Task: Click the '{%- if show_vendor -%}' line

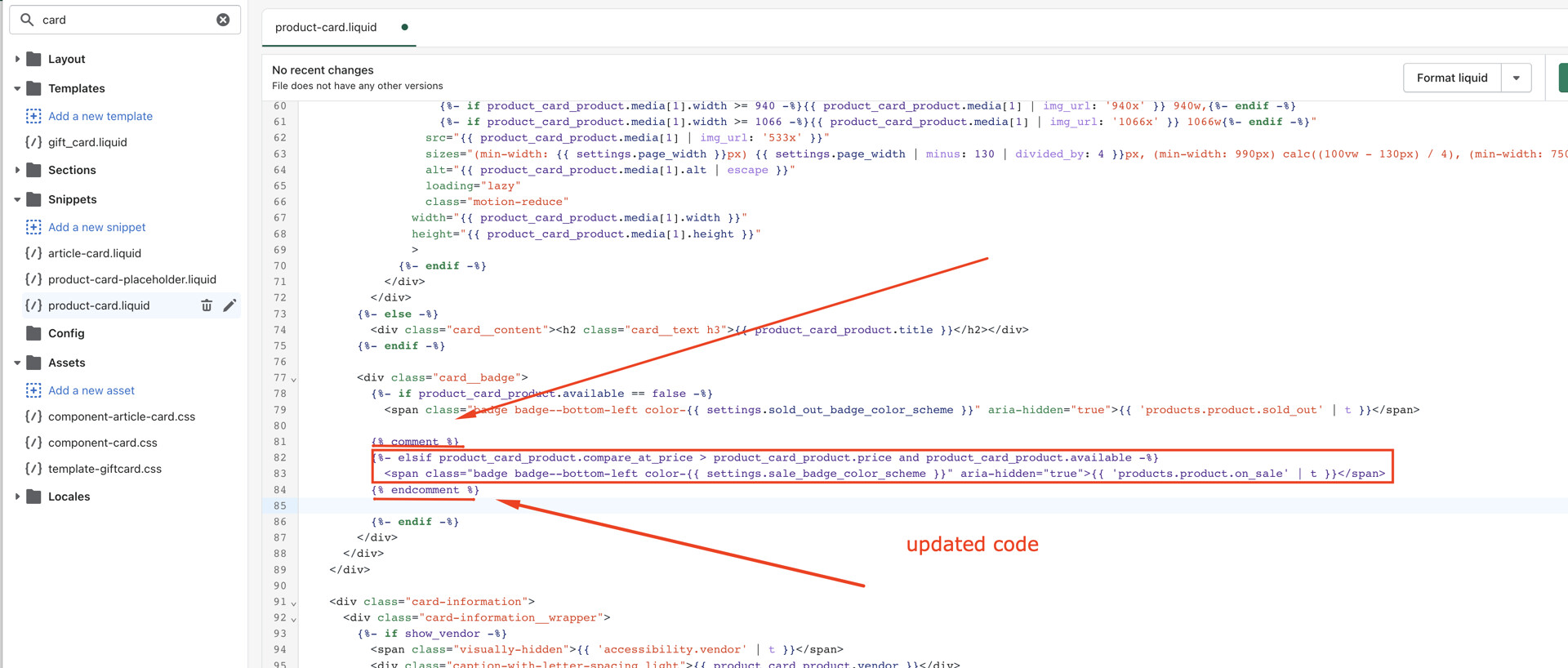Action: 432,634
